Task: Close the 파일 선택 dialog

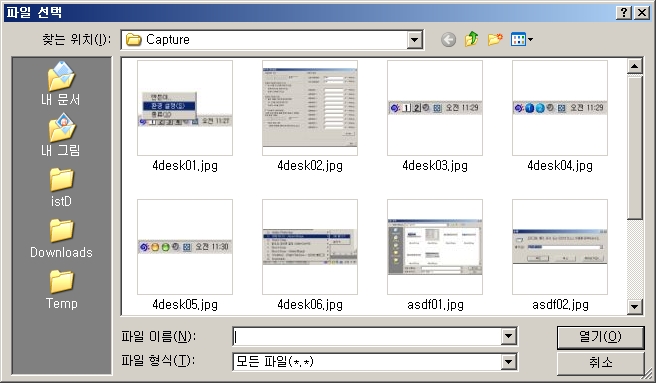Action: click(x=641, y=12)
